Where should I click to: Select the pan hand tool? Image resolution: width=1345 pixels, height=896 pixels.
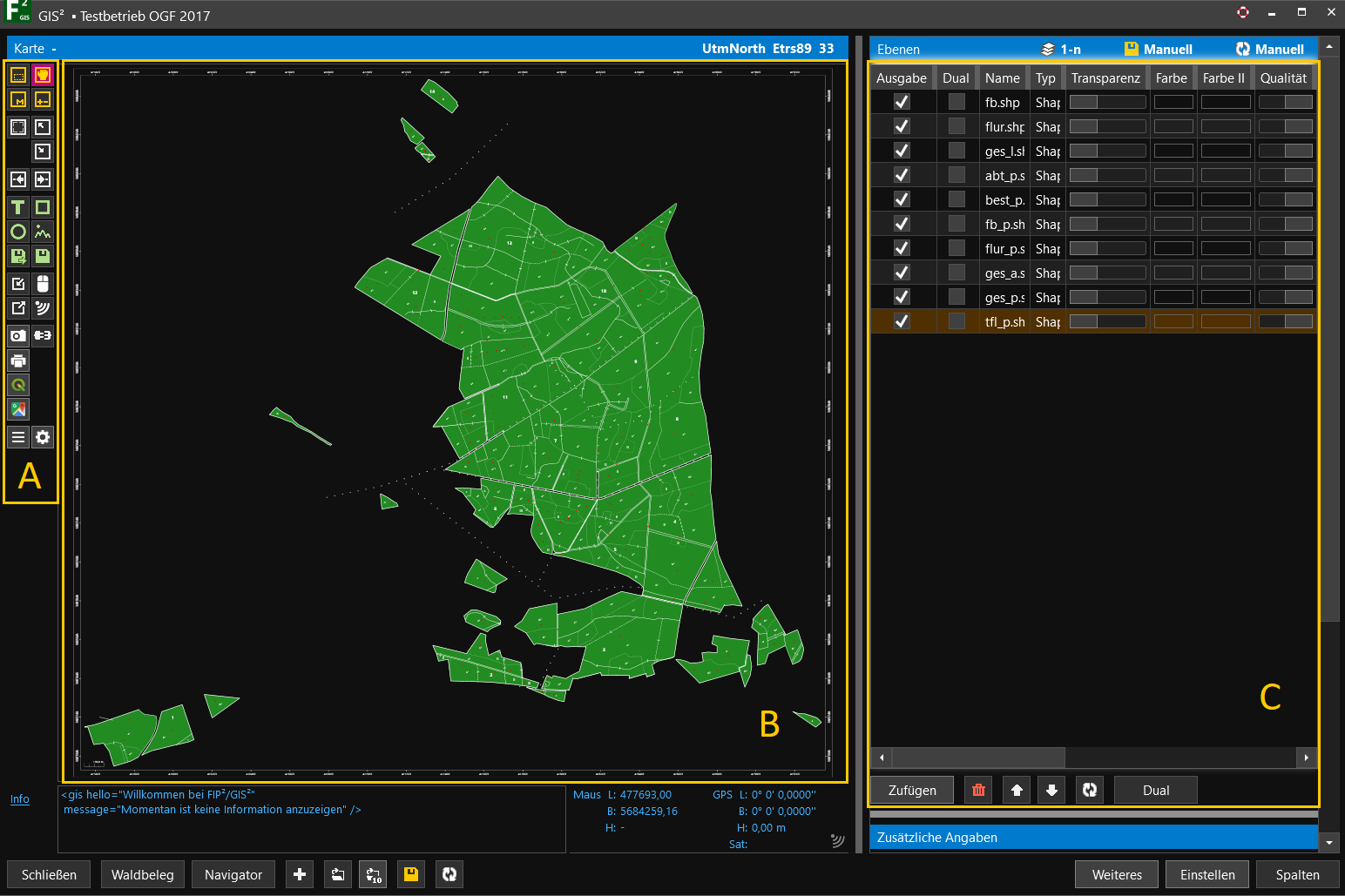coord(42,75)
